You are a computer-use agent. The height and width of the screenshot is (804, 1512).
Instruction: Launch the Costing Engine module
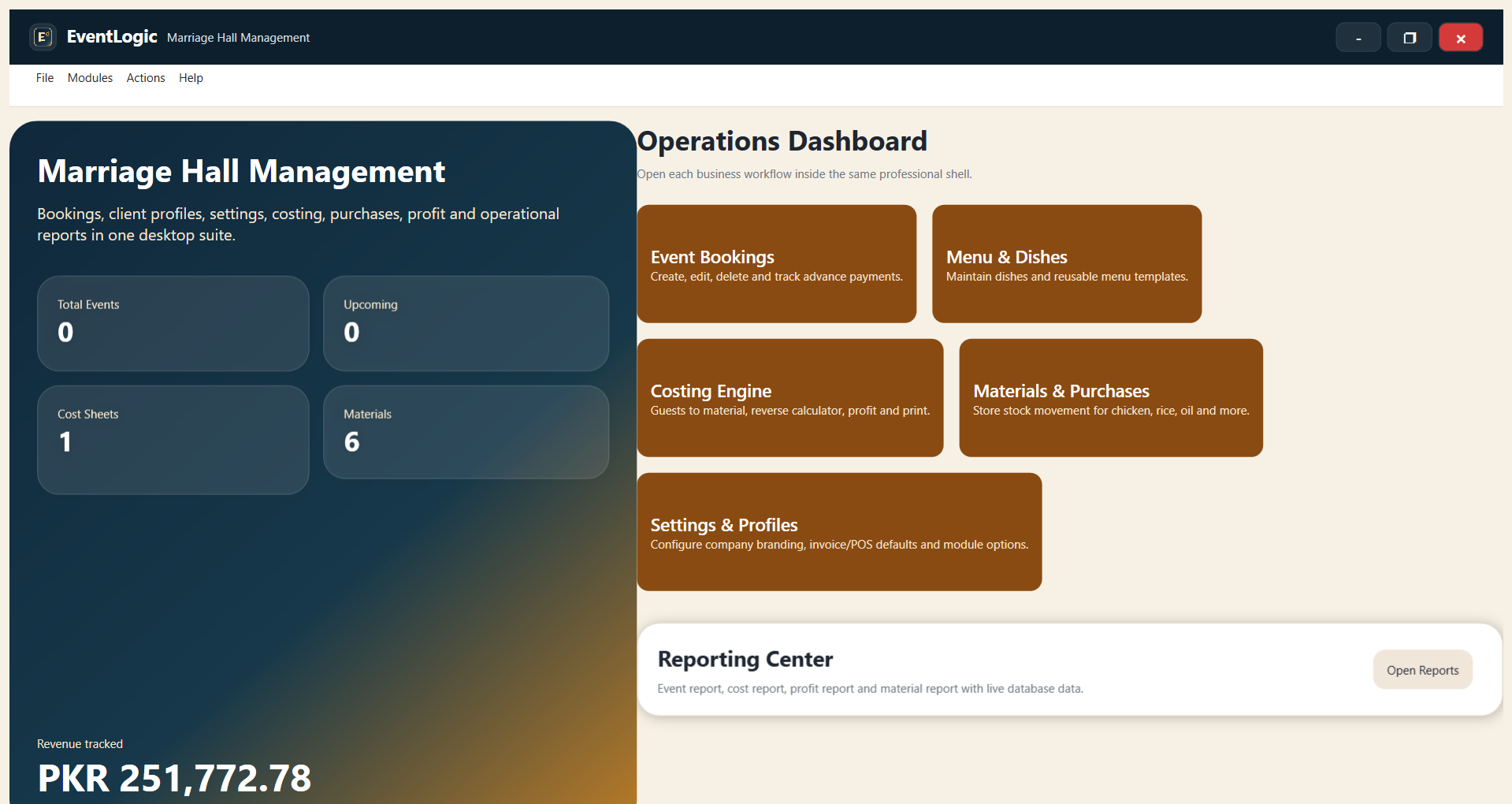pos(789,397)
